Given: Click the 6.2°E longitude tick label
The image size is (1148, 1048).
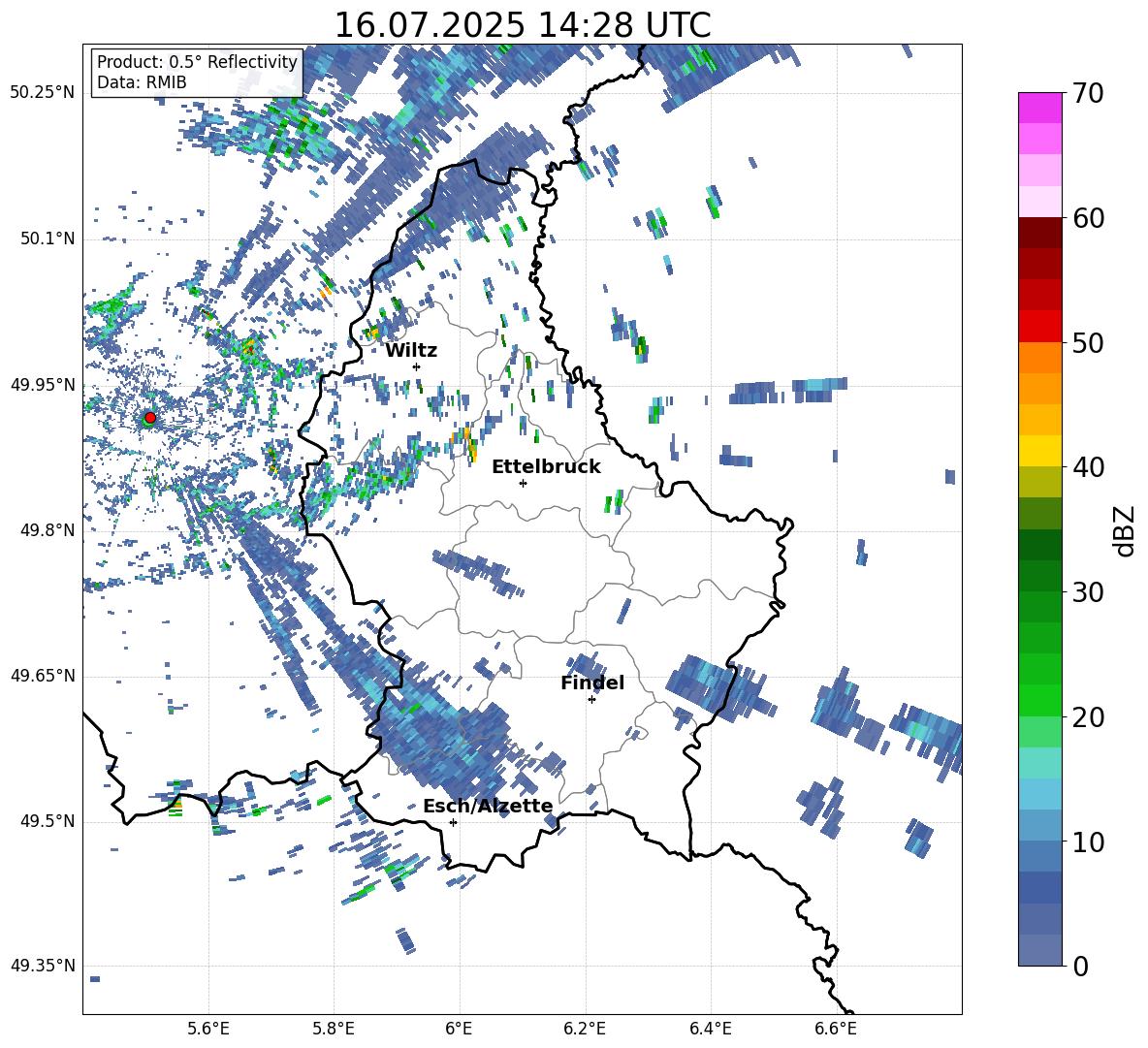Looking at the screenshot, I should coord(585,1029).
